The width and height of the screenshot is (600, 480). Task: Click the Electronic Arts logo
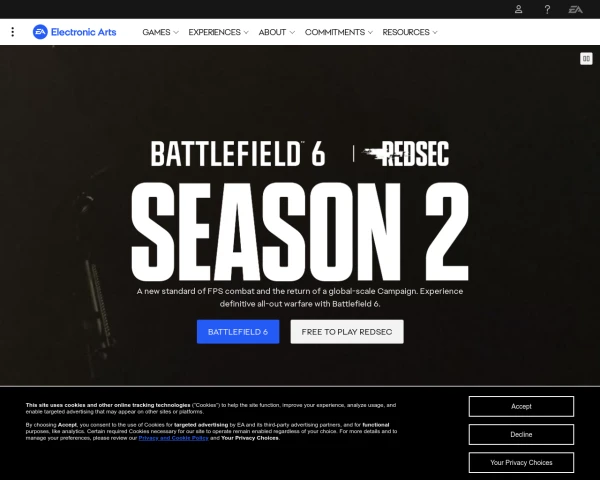click(74, 32)
